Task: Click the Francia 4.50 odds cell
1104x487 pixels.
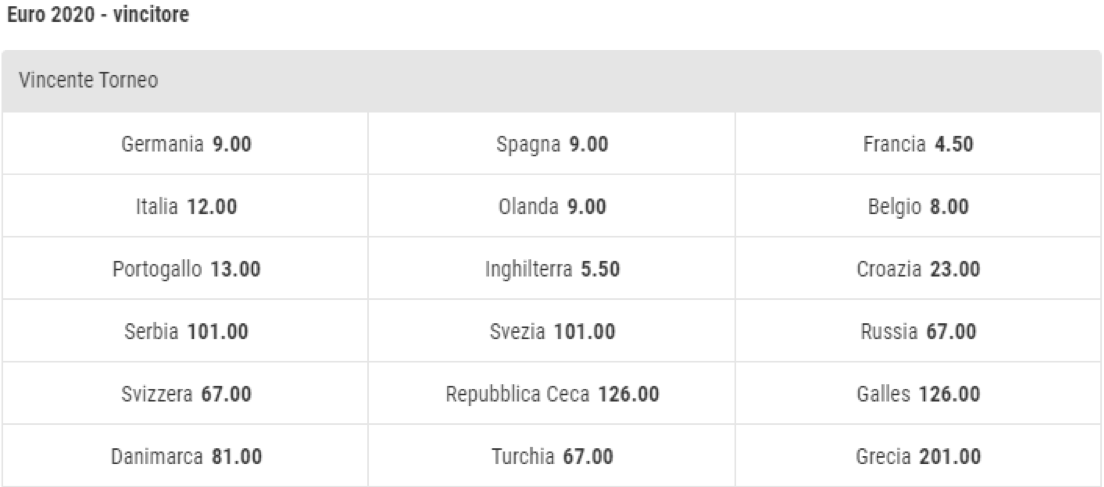Action: click(x=918, y=145)
